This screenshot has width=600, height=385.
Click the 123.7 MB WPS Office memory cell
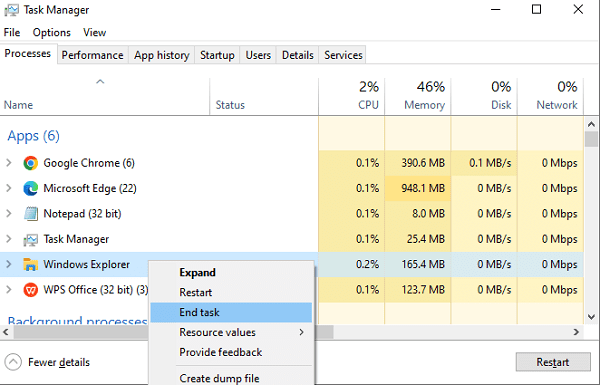point(417,290)
